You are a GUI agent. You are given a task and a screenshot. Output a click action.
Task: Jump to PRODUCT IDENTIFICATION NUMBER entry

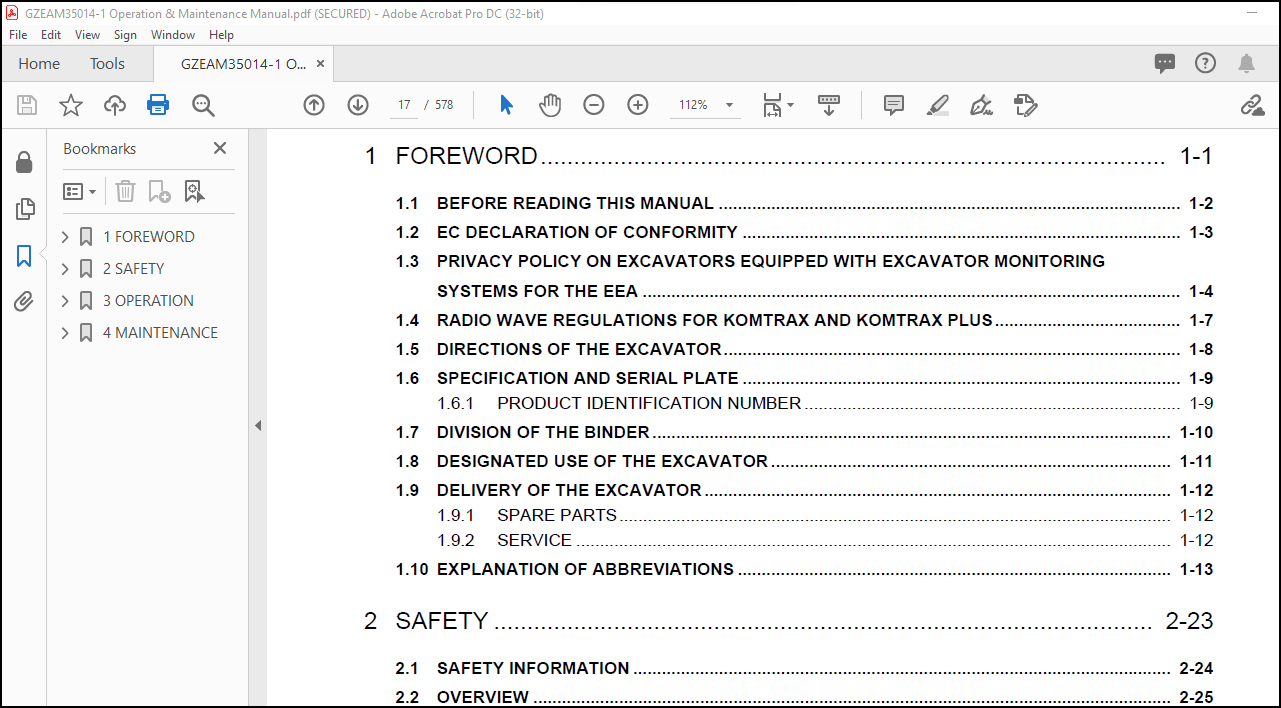pyautogui.click(x=649, y=403)
